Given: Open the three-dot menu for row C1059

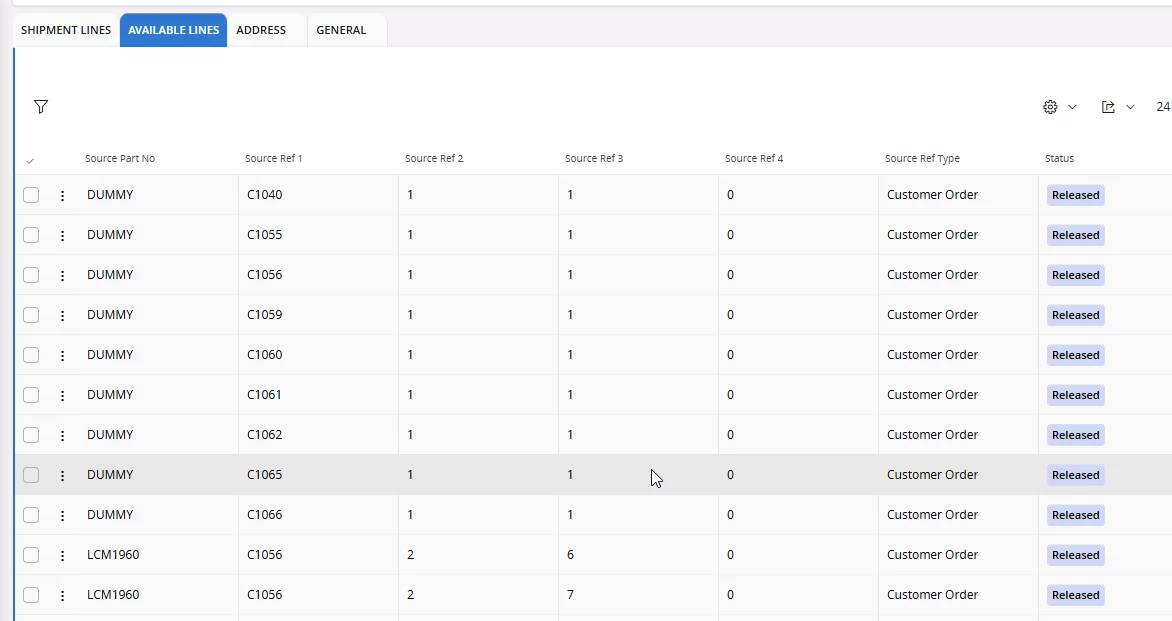Looking at the screenshot, I should (x=62, y=315).
